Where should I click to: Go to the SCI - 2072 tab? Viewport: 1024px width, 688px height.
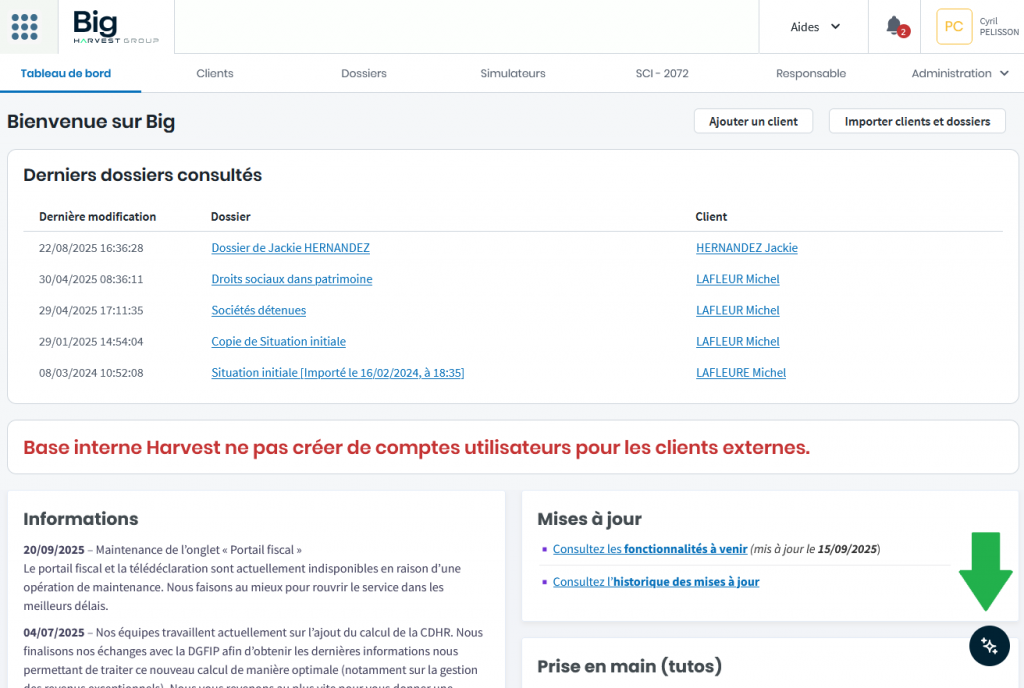pos(662,74)
